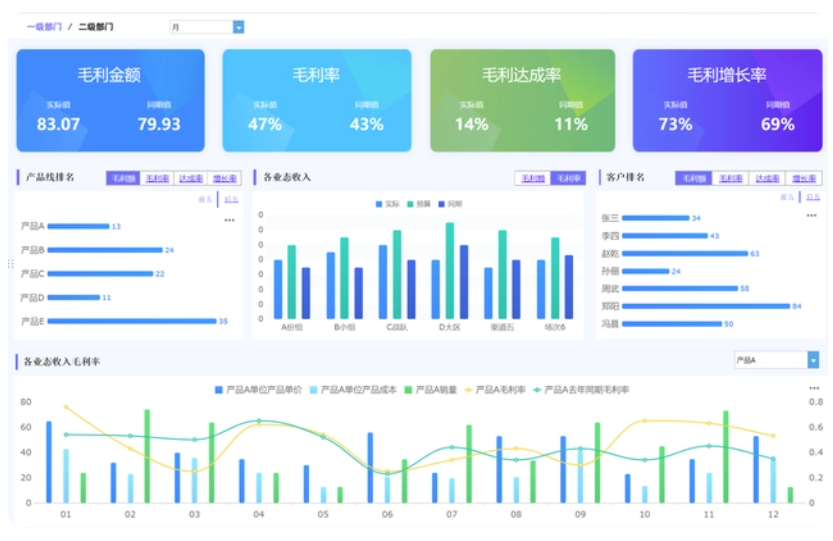Click customer bar with value 84
Screen dimensions: 833x541
706,306
